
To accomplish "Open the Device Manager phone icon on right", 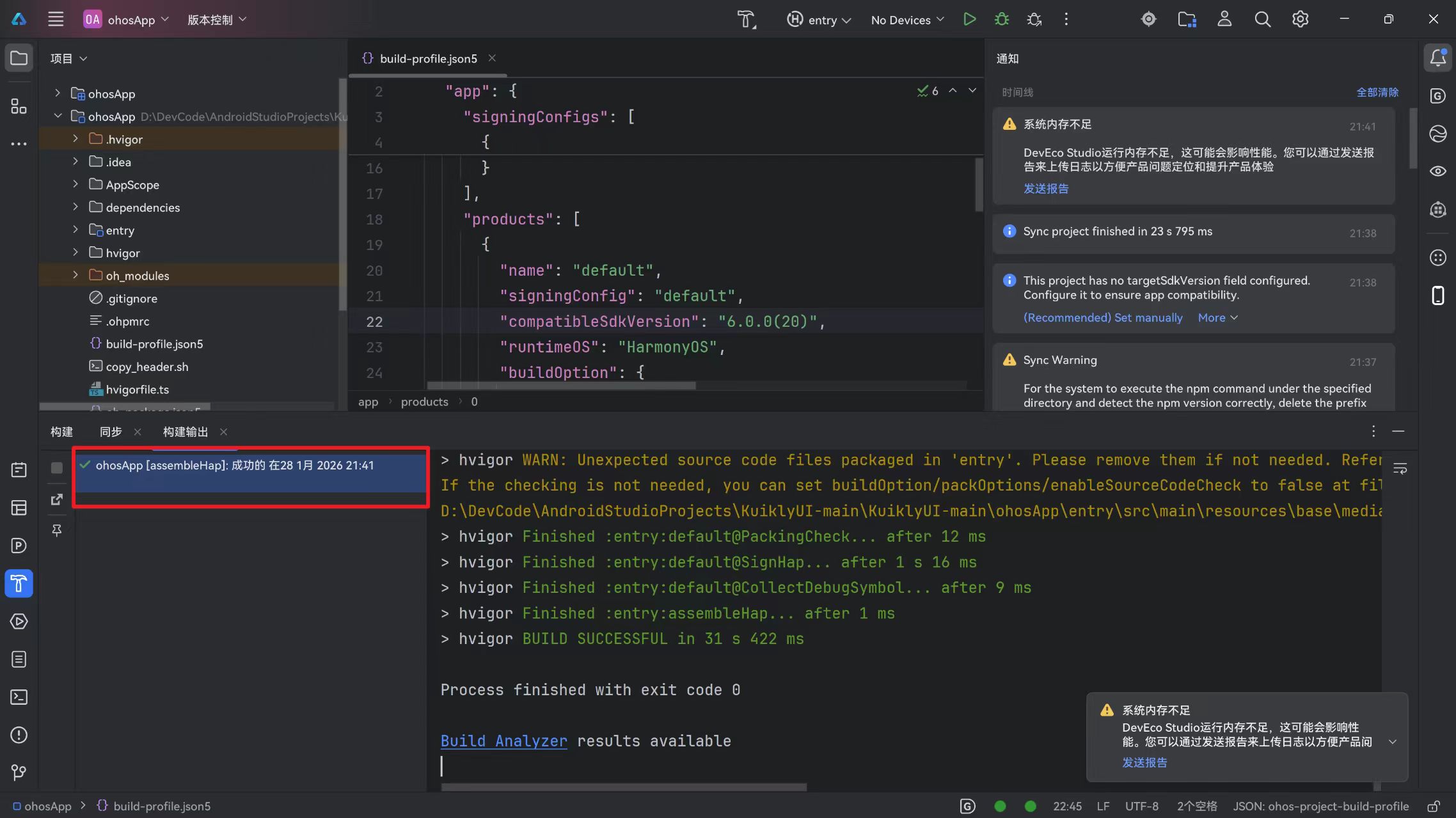I will (x=1437, y=295).
